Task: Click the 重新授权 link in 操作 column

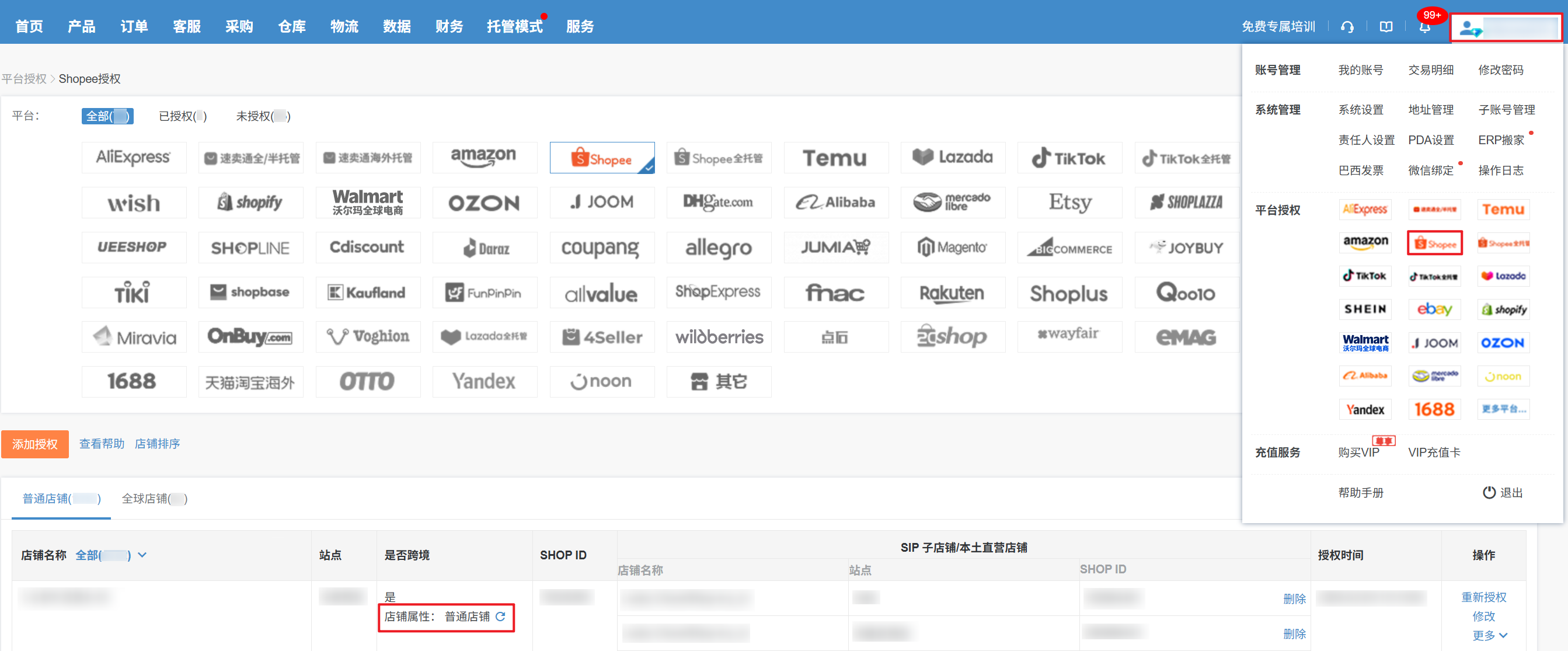Action: coord(1483,597)
